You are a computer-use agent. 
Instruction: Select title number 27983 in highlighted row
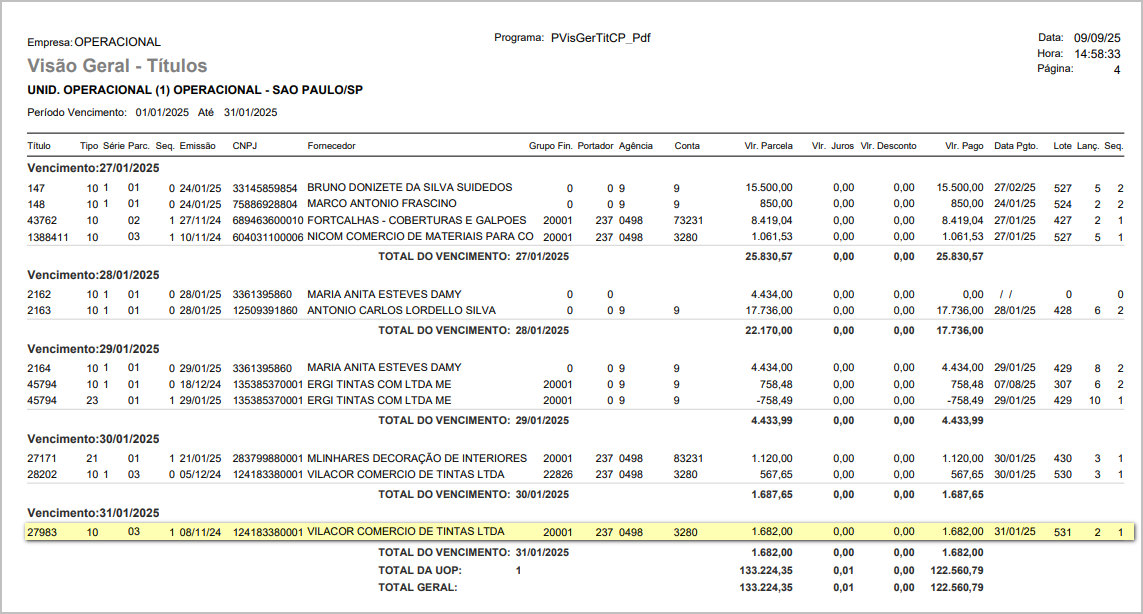pos(42,532)
